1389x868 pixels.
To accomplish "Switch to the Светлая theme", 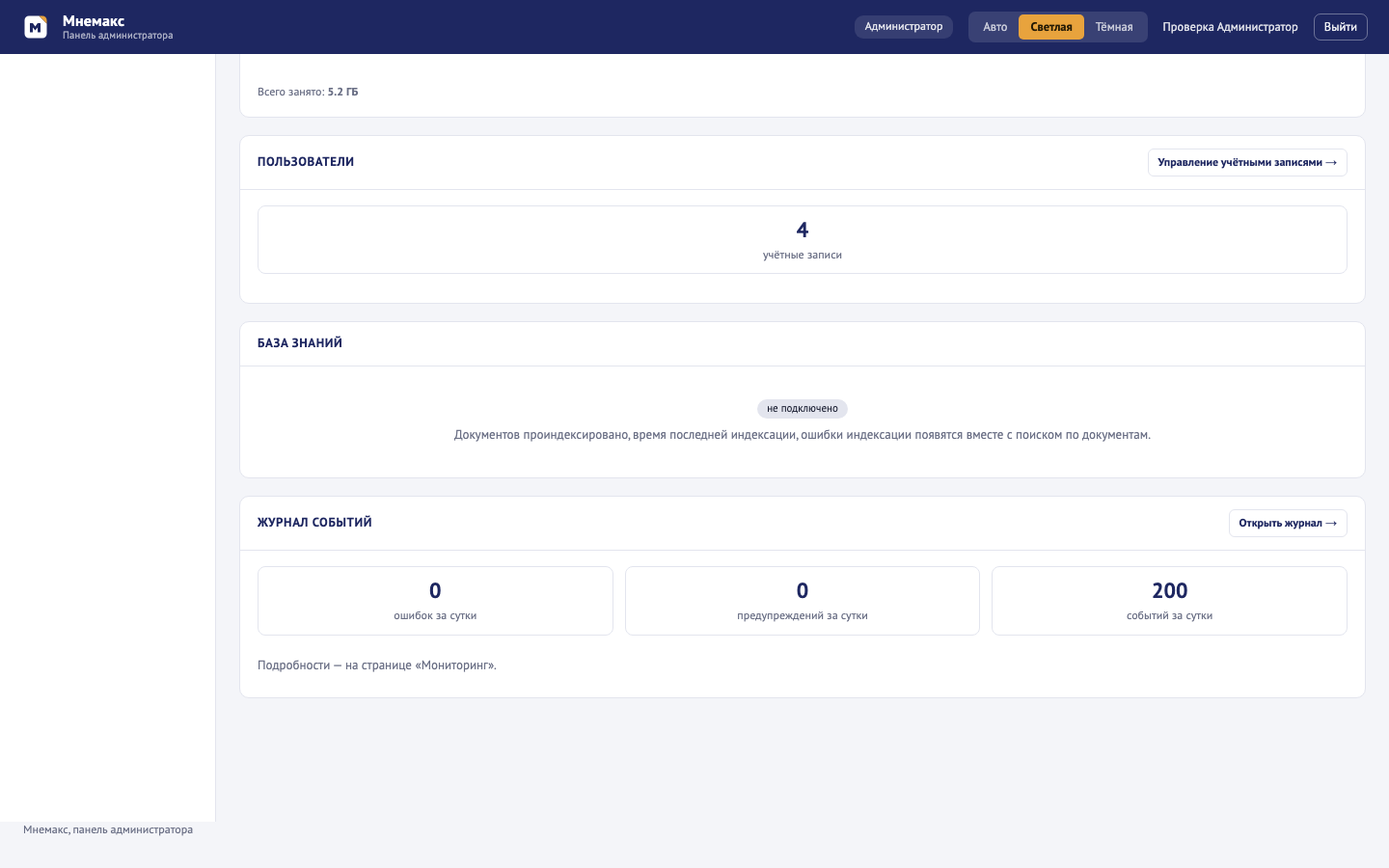I will [x=1051, y=27].
